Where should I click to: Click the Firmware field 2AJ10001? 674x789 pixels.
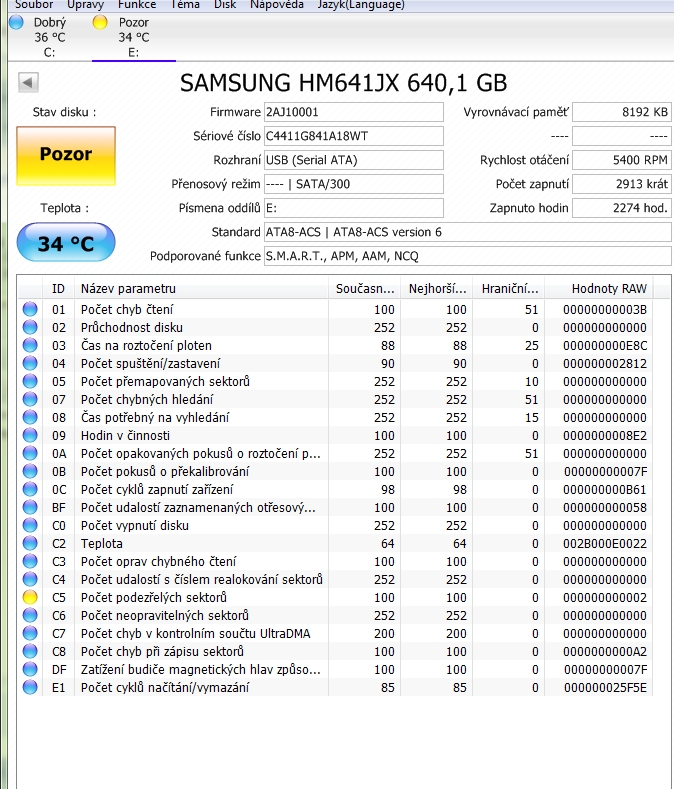[x=353, y=112]
